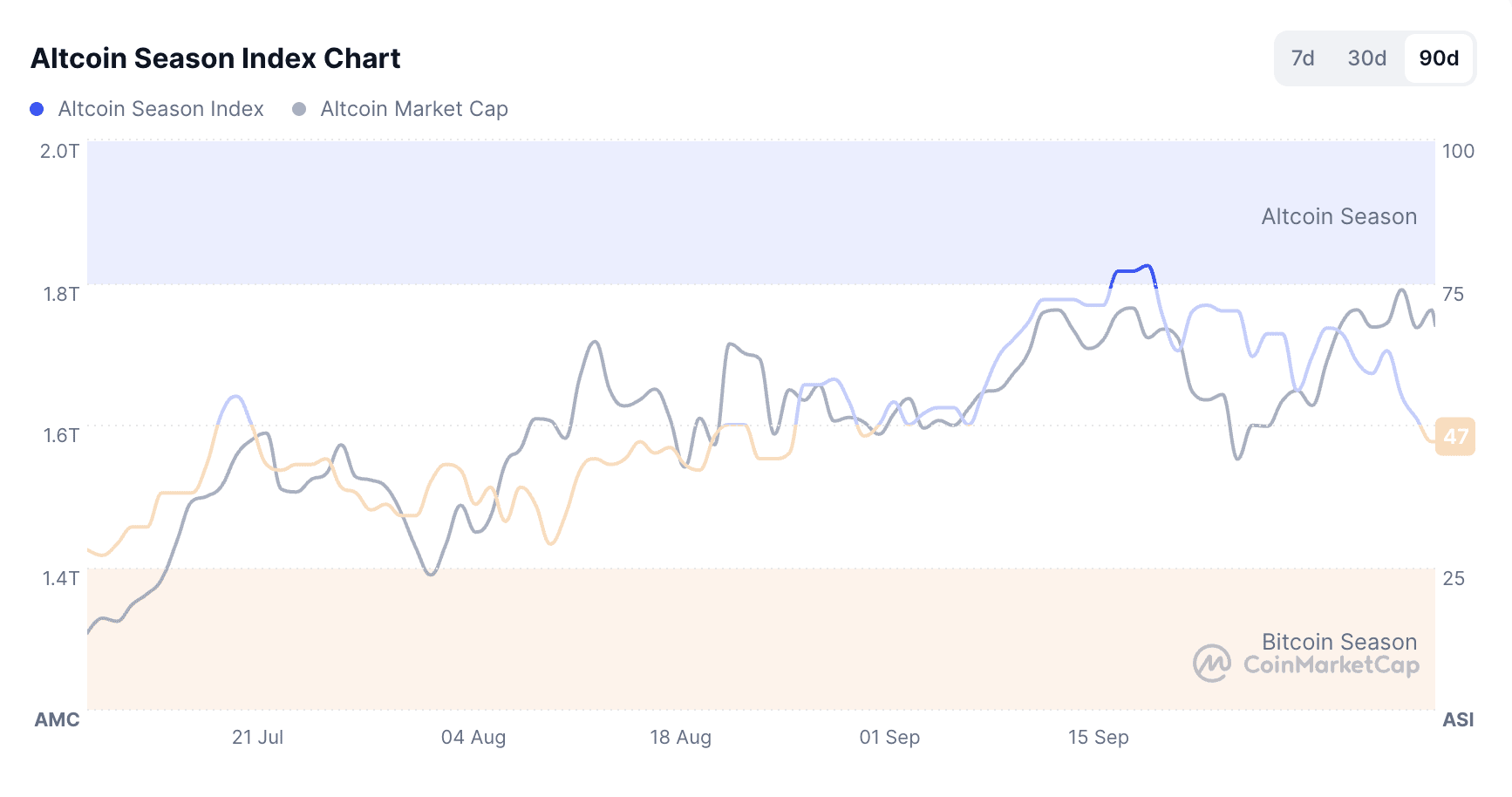Screen dimensions: 1512x797
Task: Click the CoinMarketCap watermark text
Action: click(1331, 665)
